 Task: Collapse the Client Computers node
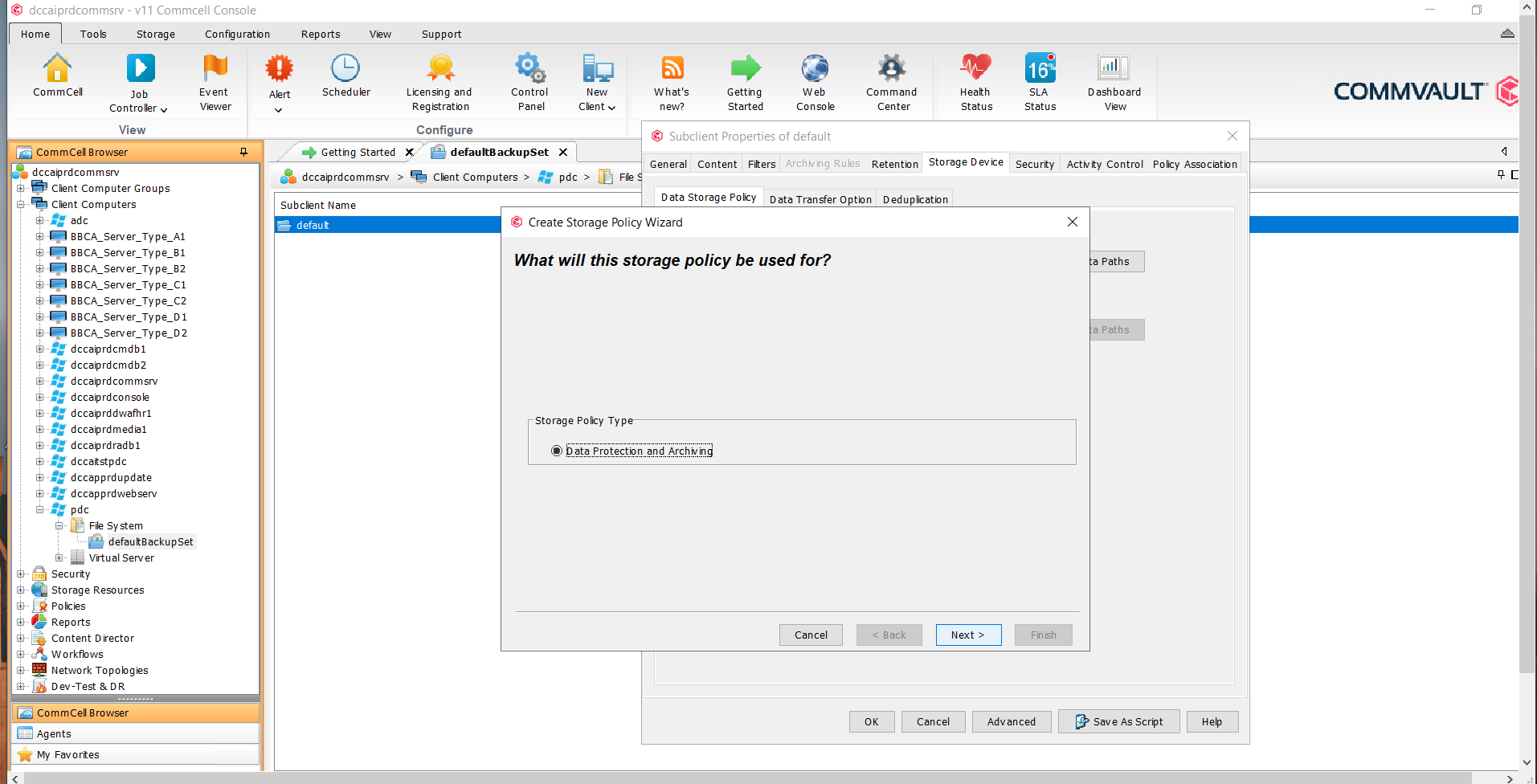pyautogui.click(x=21, y=205)
